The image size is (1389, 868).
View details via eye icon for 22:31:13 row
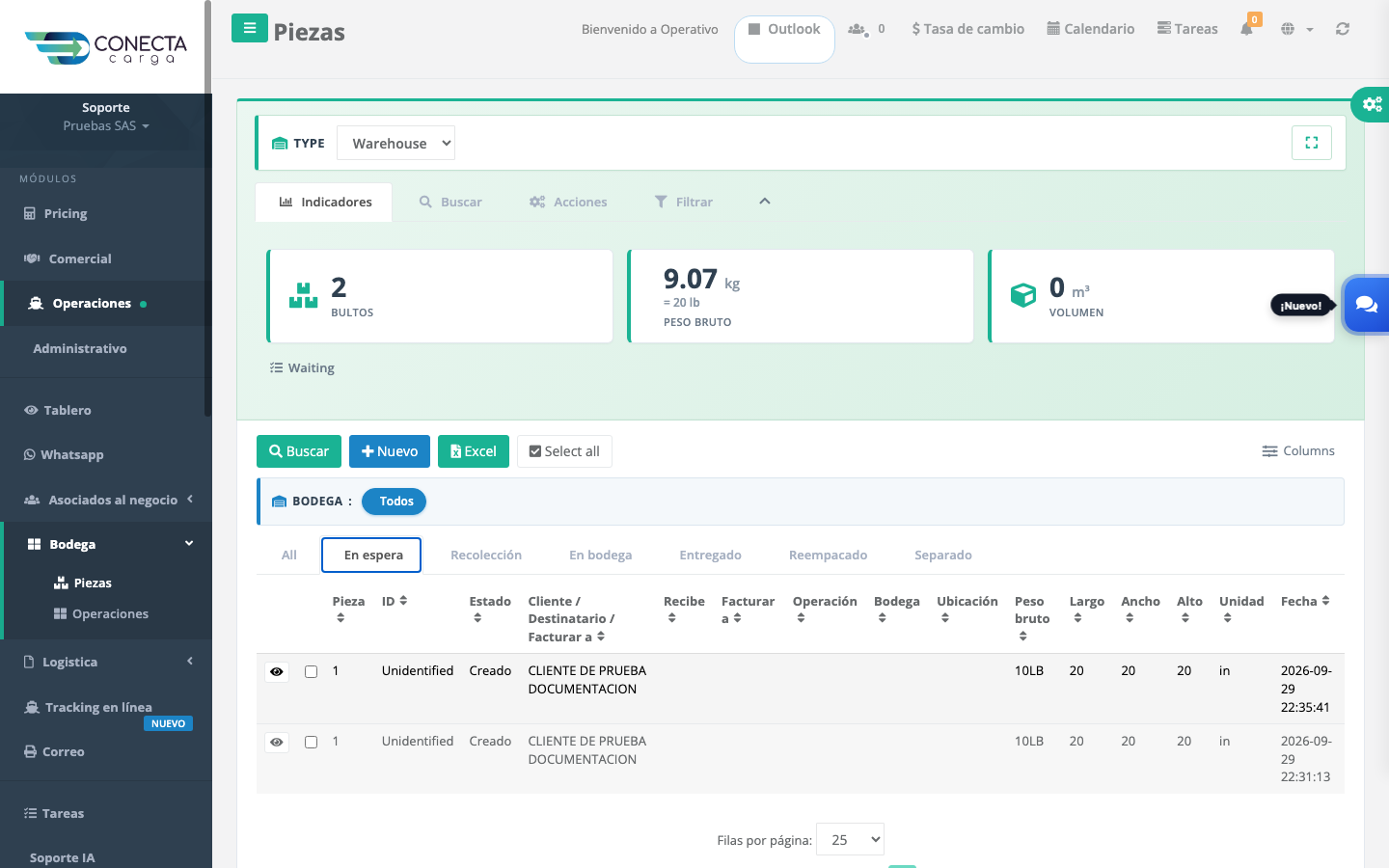point(277,742)
